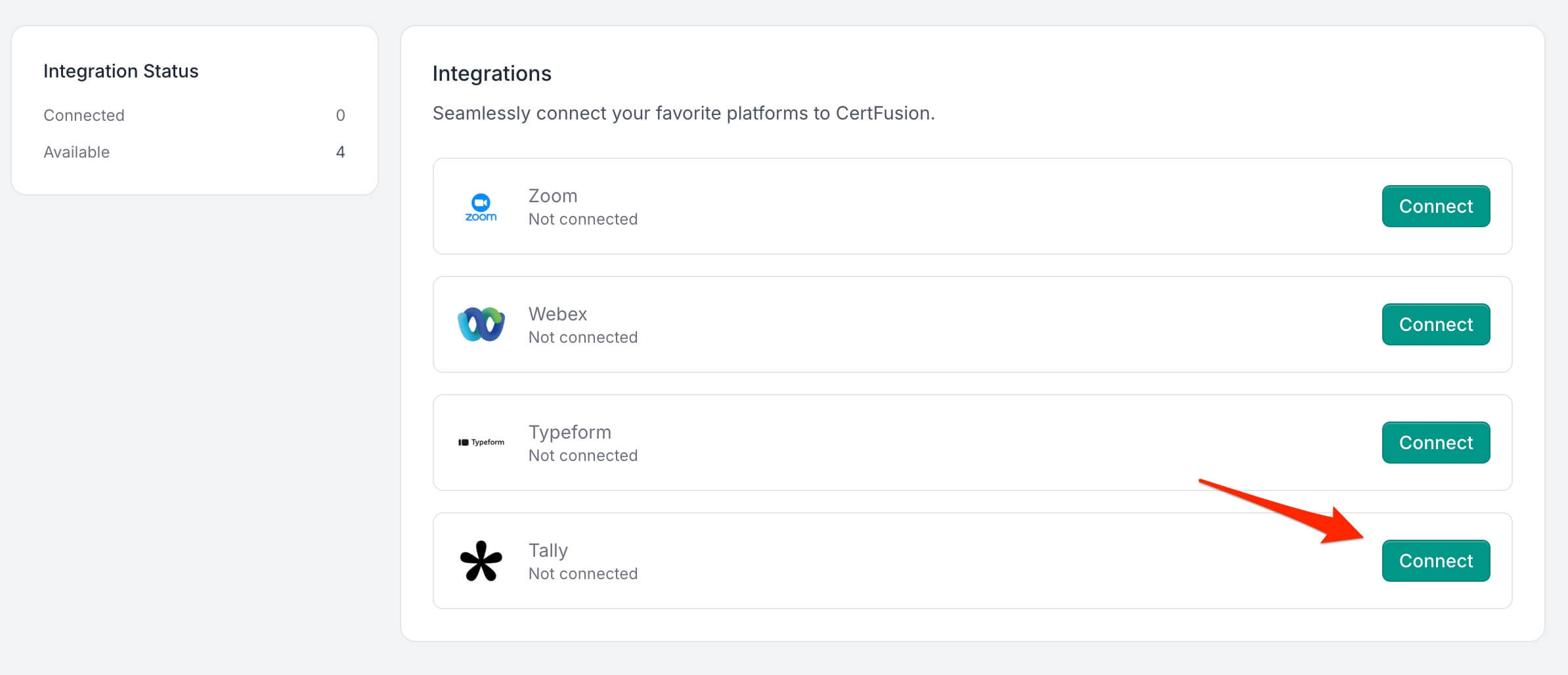Click the Tally asterisk logo icon
The height and width of the screenshot is (675, 1568).
[481, 561]
